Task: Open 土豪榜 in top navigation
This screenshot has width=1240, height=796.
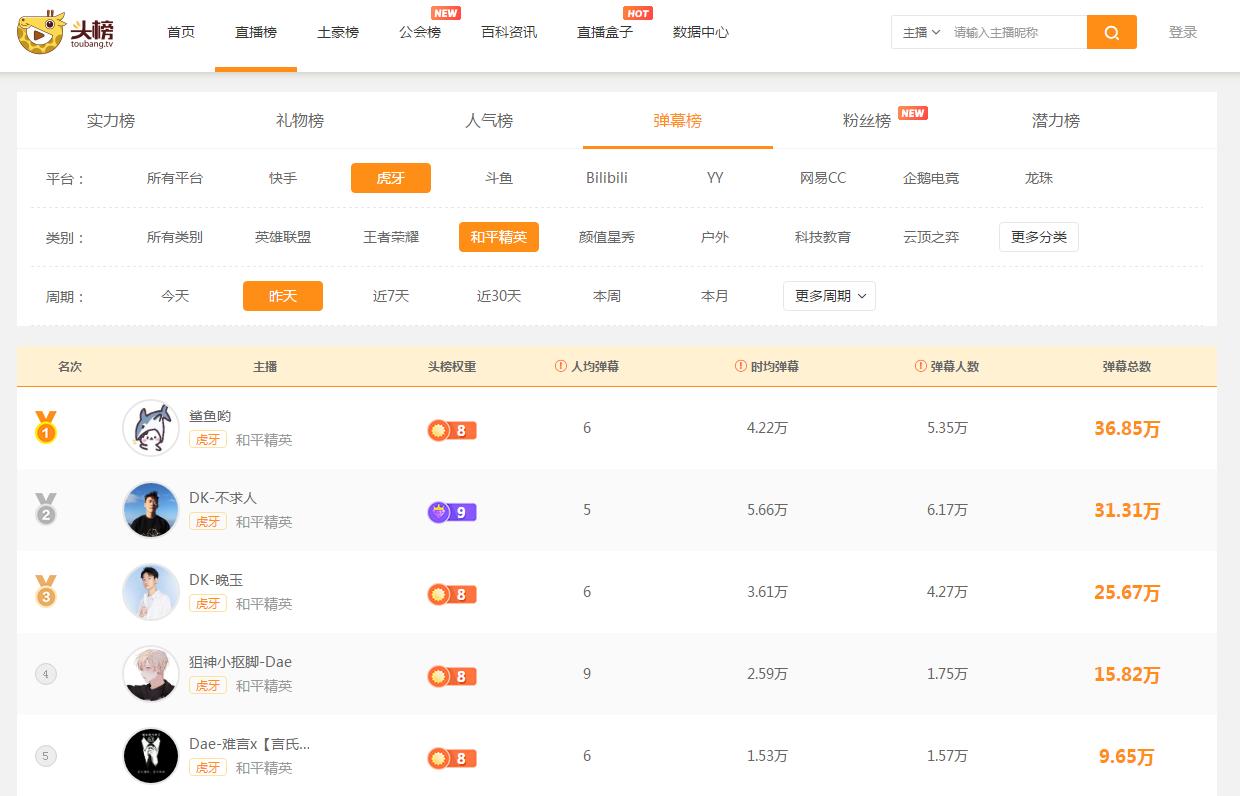Action: pyautogui.click(x=338, y=32)
